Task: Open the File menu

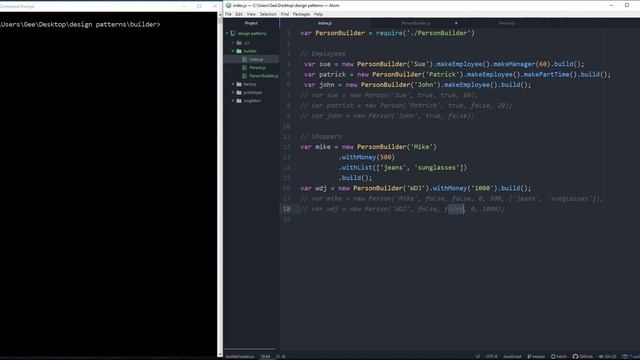Action: [x=228, y=14]
